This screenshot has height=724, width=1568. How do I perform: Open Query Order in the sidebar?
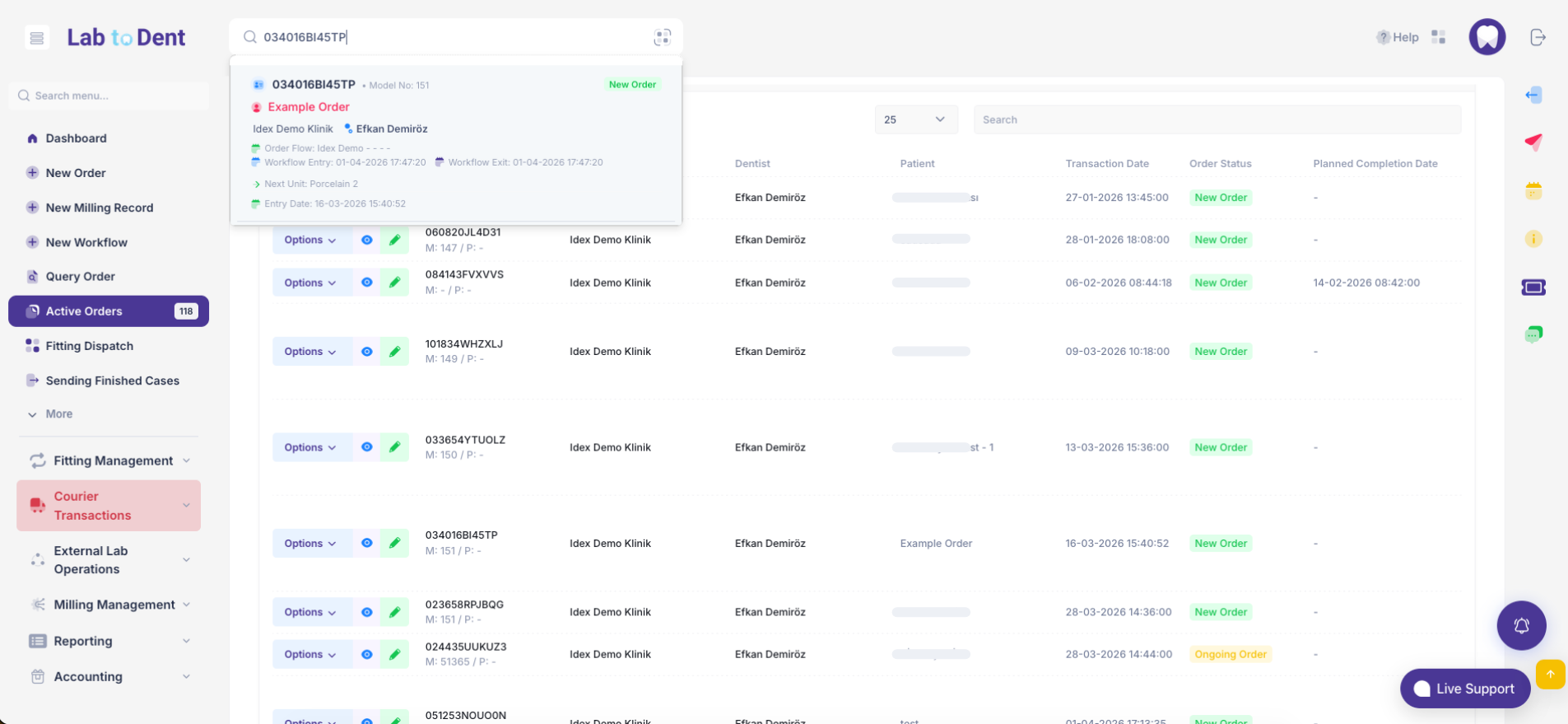pyautogui.click(x=80, y=277)
